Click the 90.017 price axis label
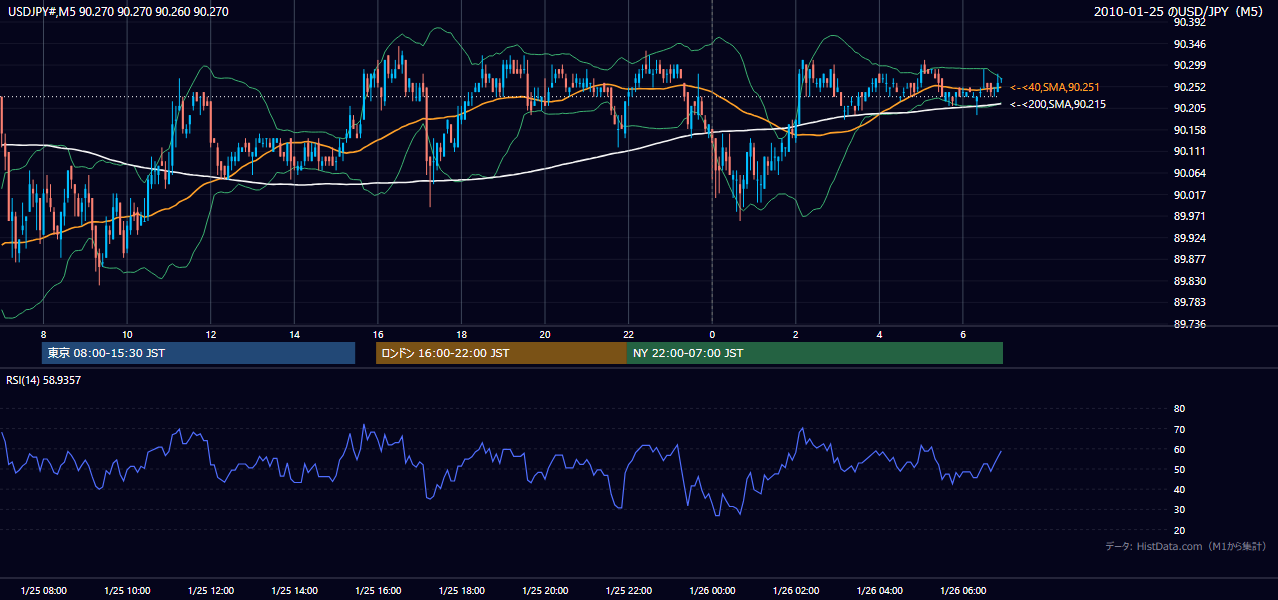This screenshot has height=600, width=1278. [1188, 195]
